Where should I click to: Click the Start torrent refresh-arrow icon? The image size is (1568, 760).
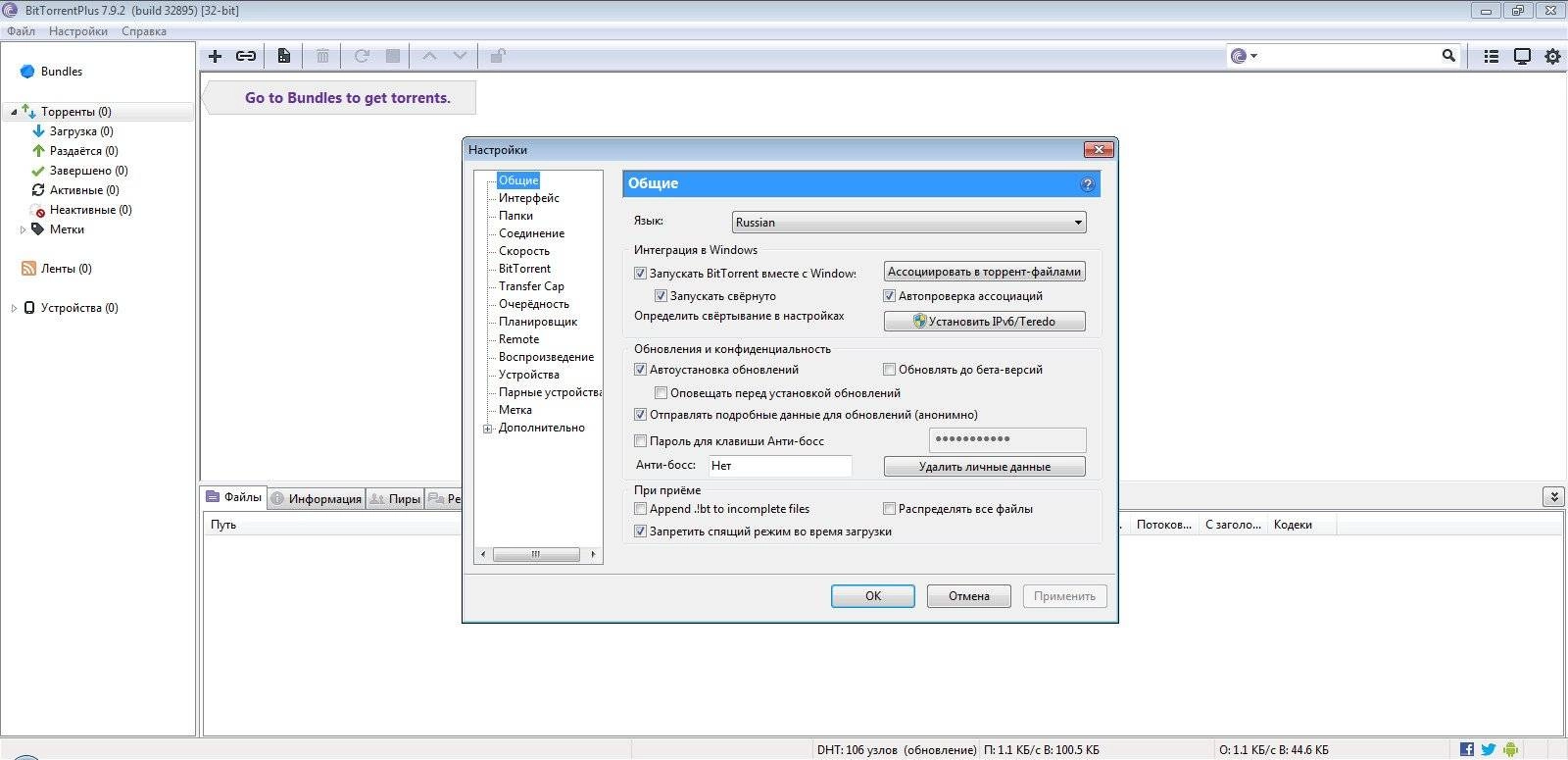[362, 56]
